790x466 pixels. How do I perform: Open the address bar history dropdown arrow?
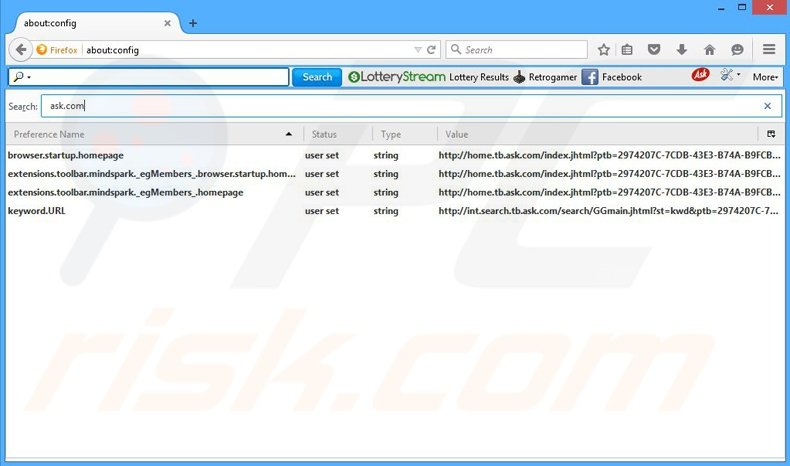point(418,50)
